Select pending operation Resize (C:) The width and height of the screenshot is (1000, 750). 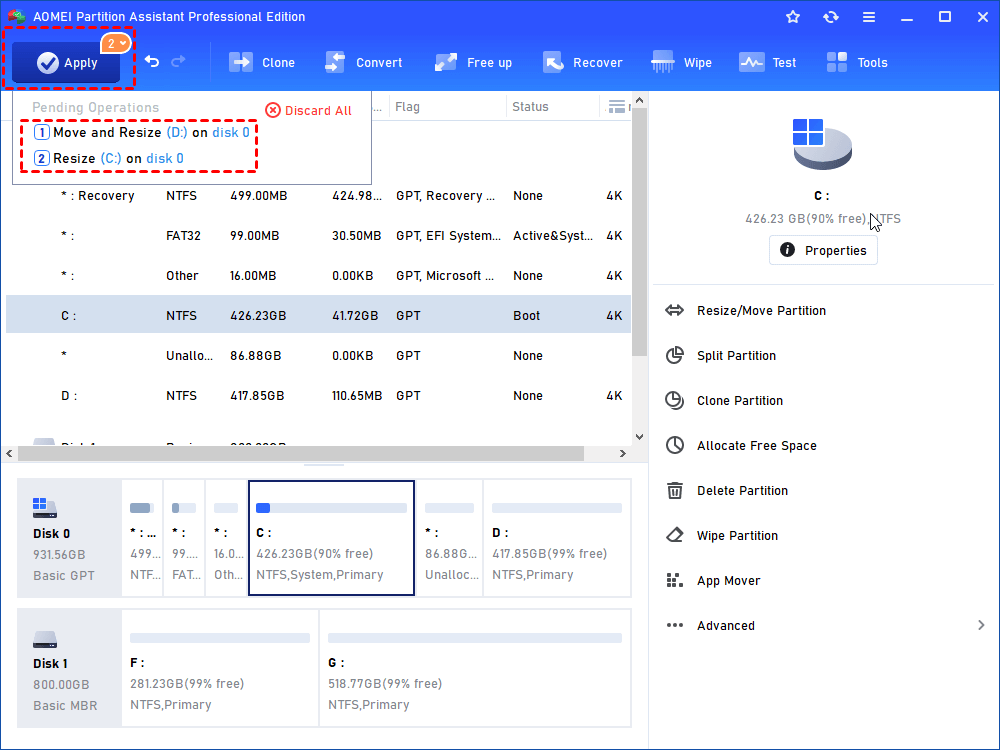tap(108, 158)
